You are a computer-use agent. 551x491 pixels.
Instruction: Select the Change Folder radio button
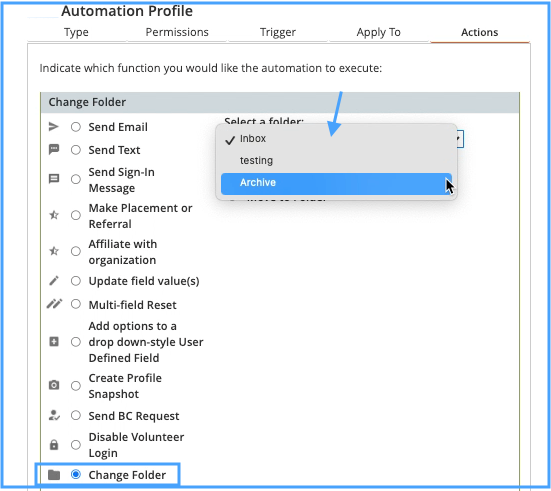tap(76, 474)
